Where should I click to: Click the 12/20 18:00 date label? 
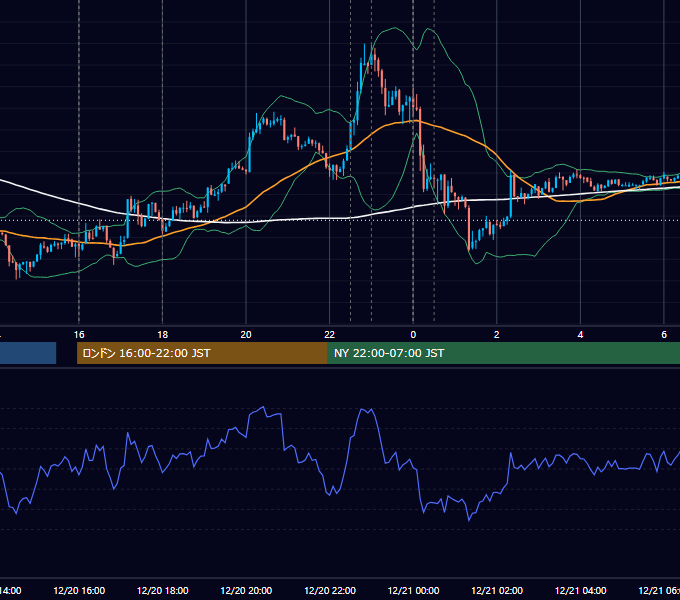(163, 590)
